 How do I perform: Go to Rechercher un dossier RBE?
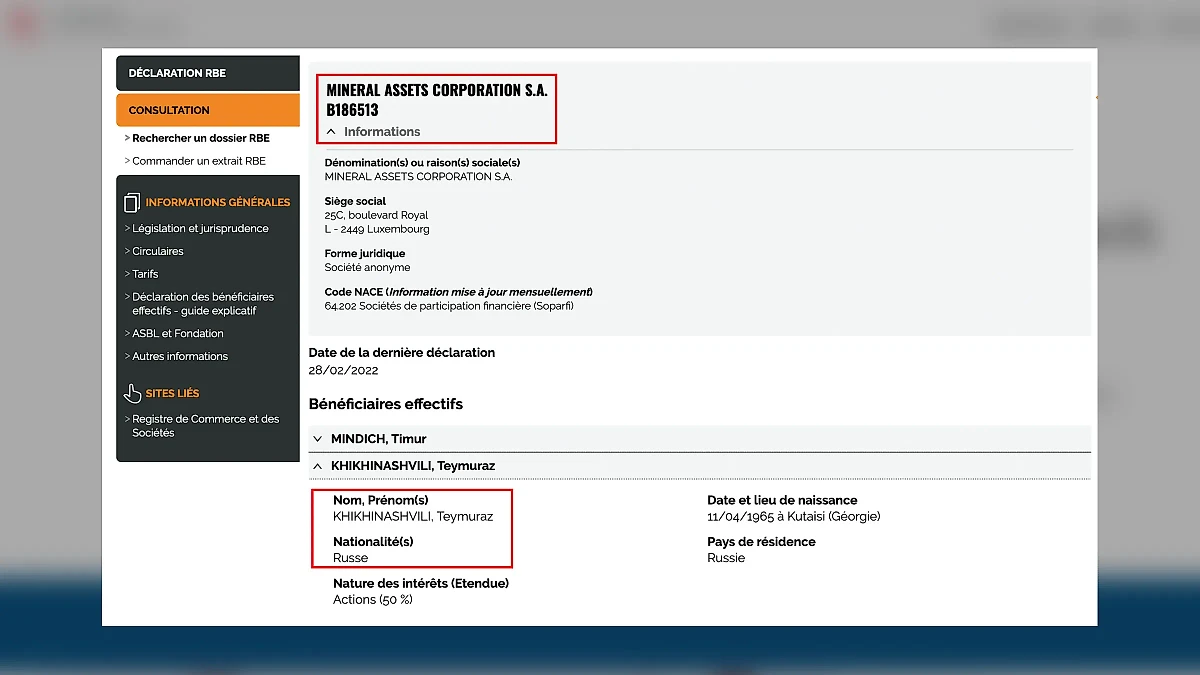click(x=200, y=138)
